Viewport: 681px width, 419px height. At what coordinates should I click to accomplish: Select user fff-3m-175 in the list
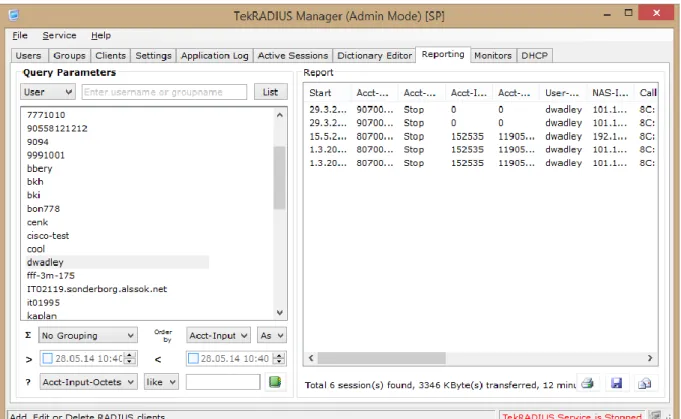51,276
